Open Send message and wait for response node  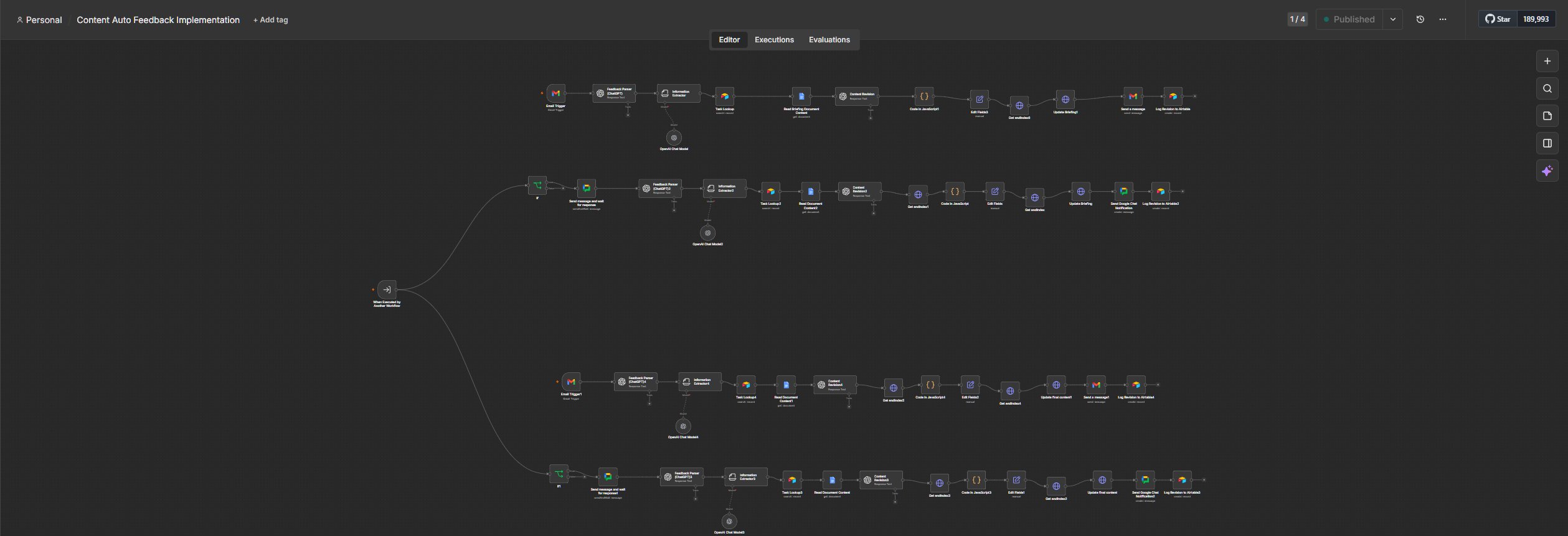[586, 189]
